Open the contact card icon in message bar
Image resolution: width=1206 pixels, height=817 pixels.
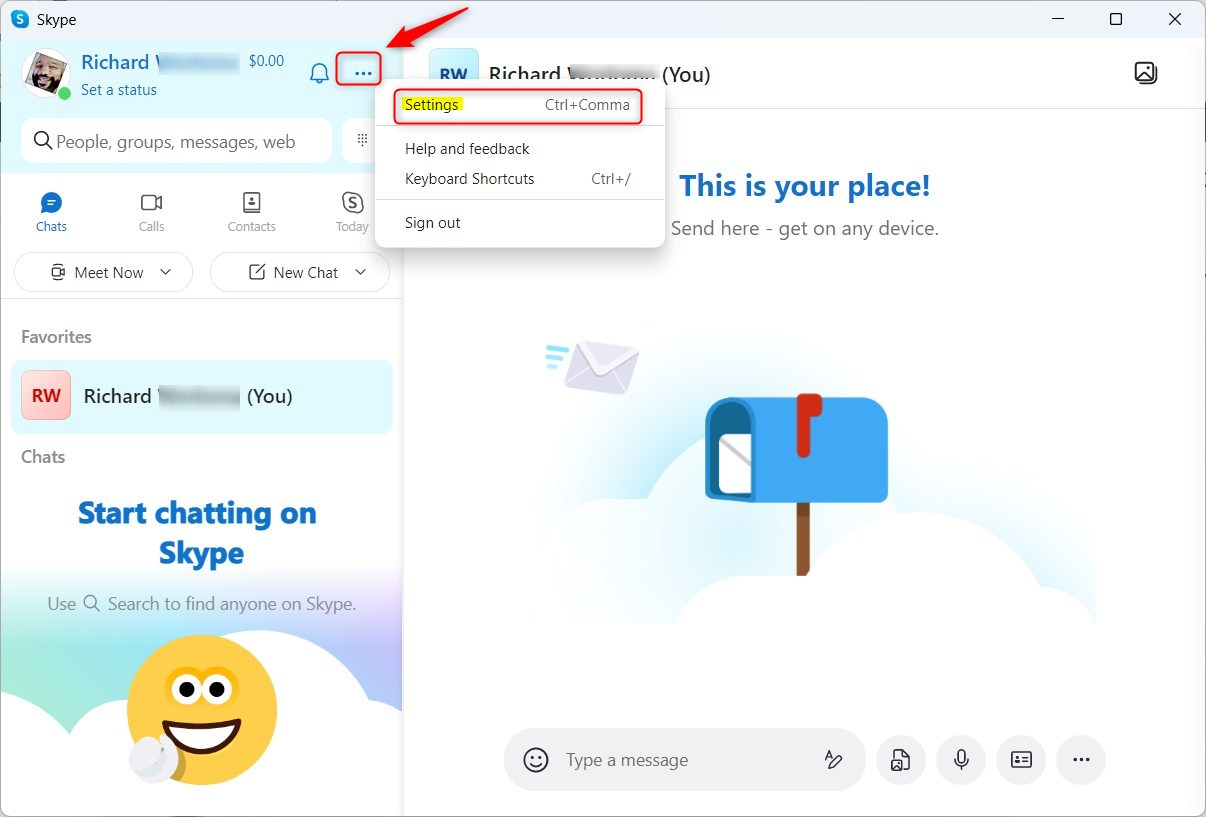point(1021,760)
